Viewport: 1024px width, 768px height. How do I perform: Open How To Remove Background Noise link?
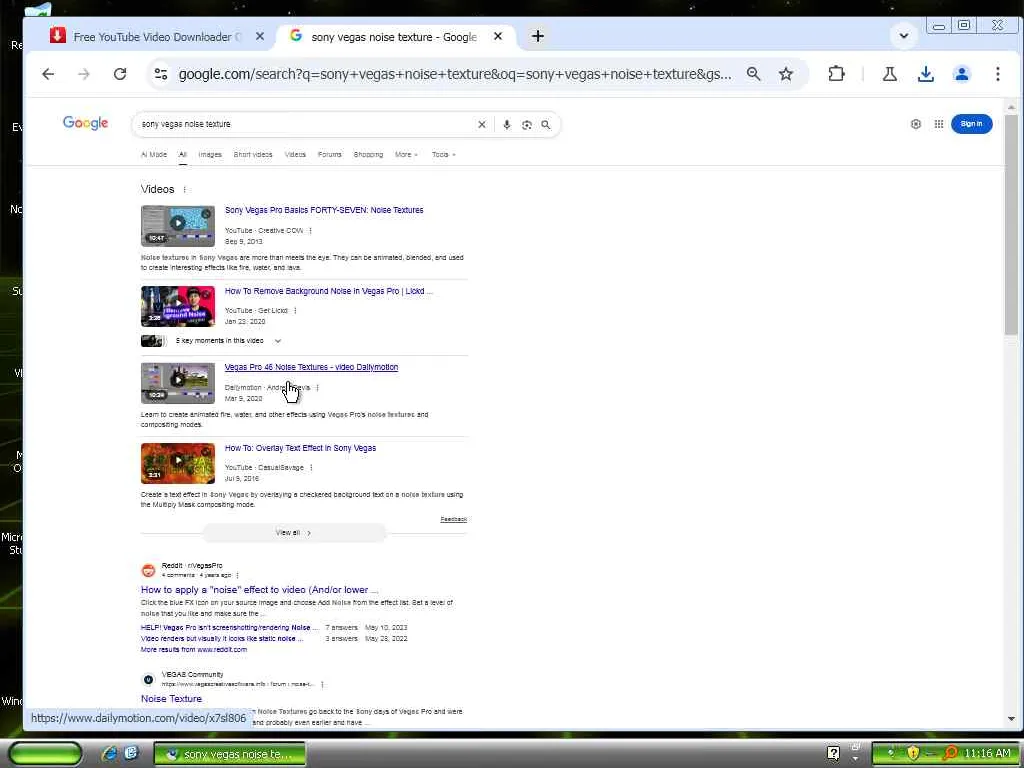[x=328, y=291]
